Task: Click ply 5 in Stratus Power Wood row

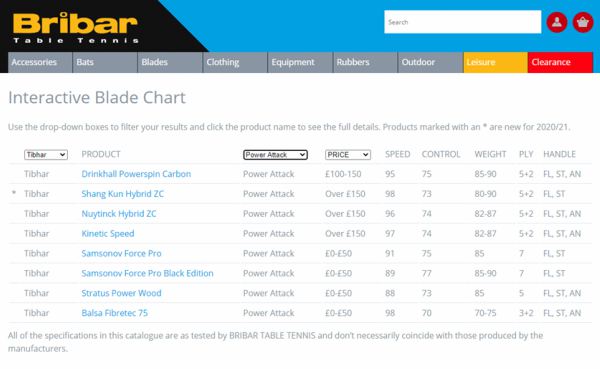Action: pos(521,293)
